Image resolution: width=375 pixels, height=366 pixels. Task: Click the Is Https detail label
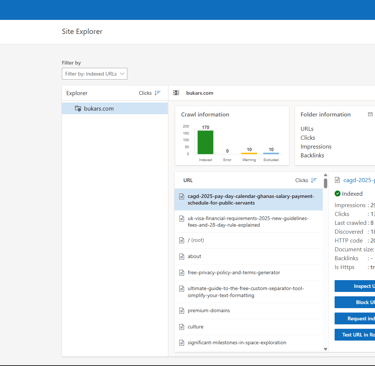(x=344, y=267)
